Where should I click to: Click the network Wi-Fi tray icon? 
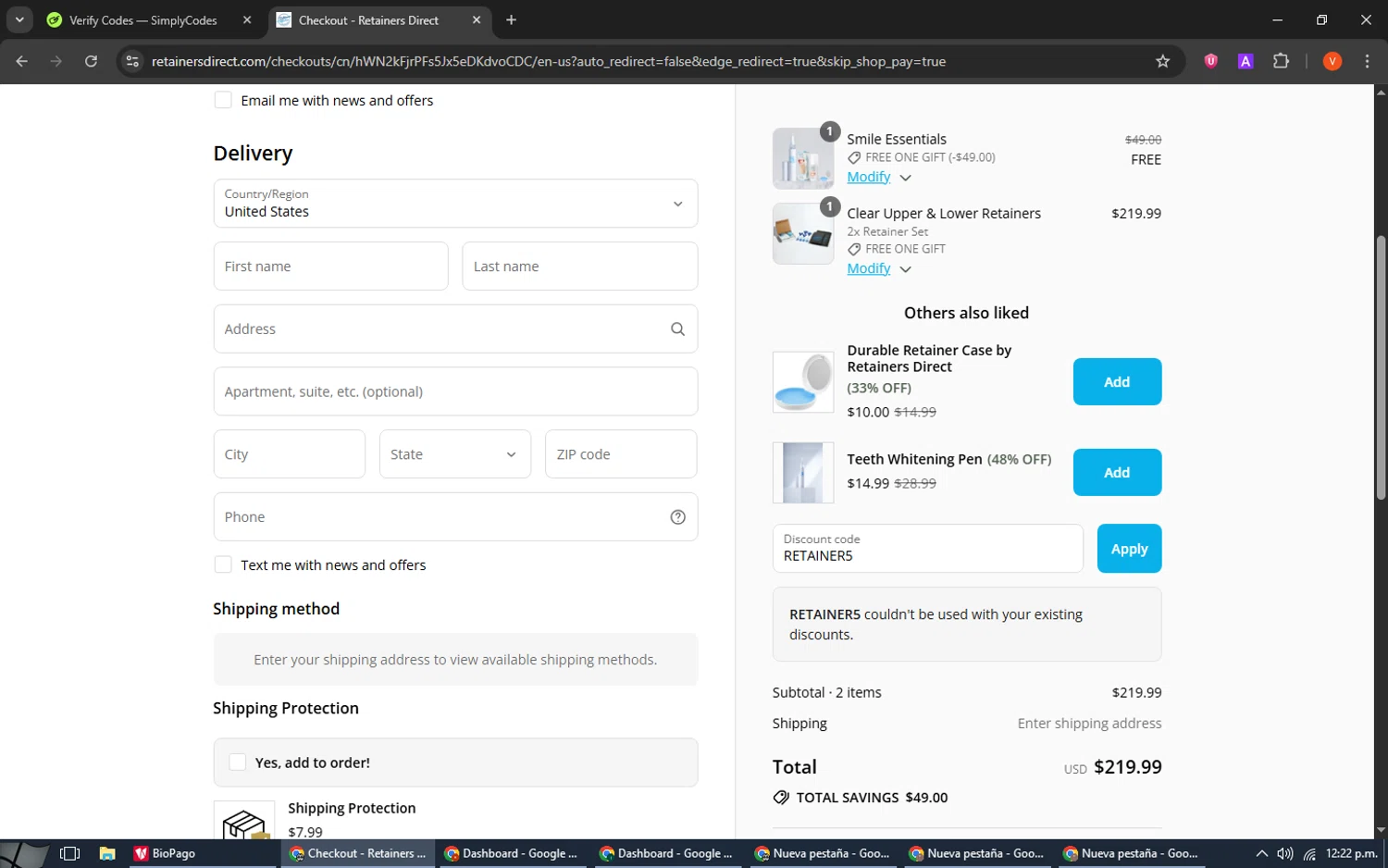tap(1309, 853)
